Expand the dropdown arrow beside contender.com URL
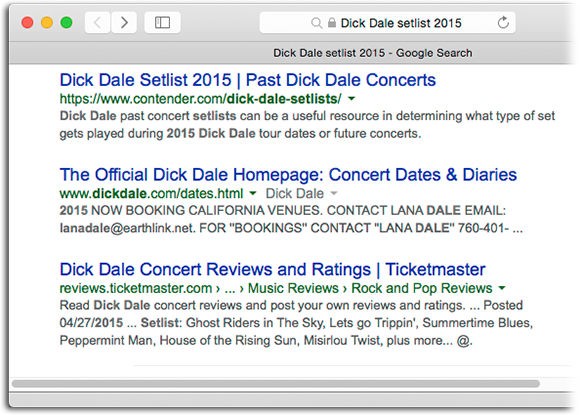The width and height of the screenshot is (580, 415). [351, 99]
